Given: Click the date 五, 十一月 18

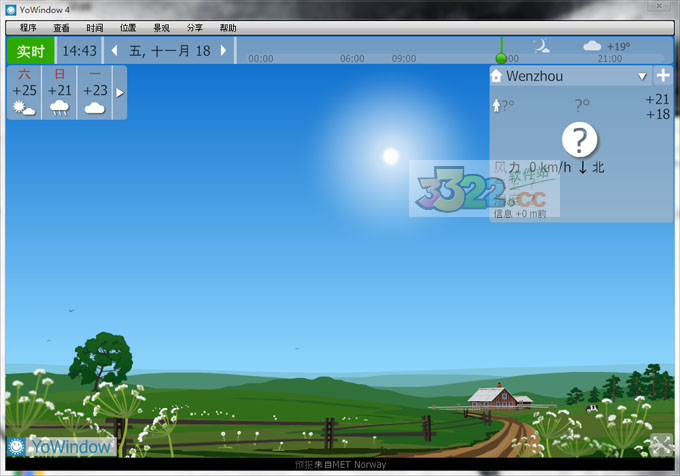Looking at the screenshot, I should tap(170, 51).
